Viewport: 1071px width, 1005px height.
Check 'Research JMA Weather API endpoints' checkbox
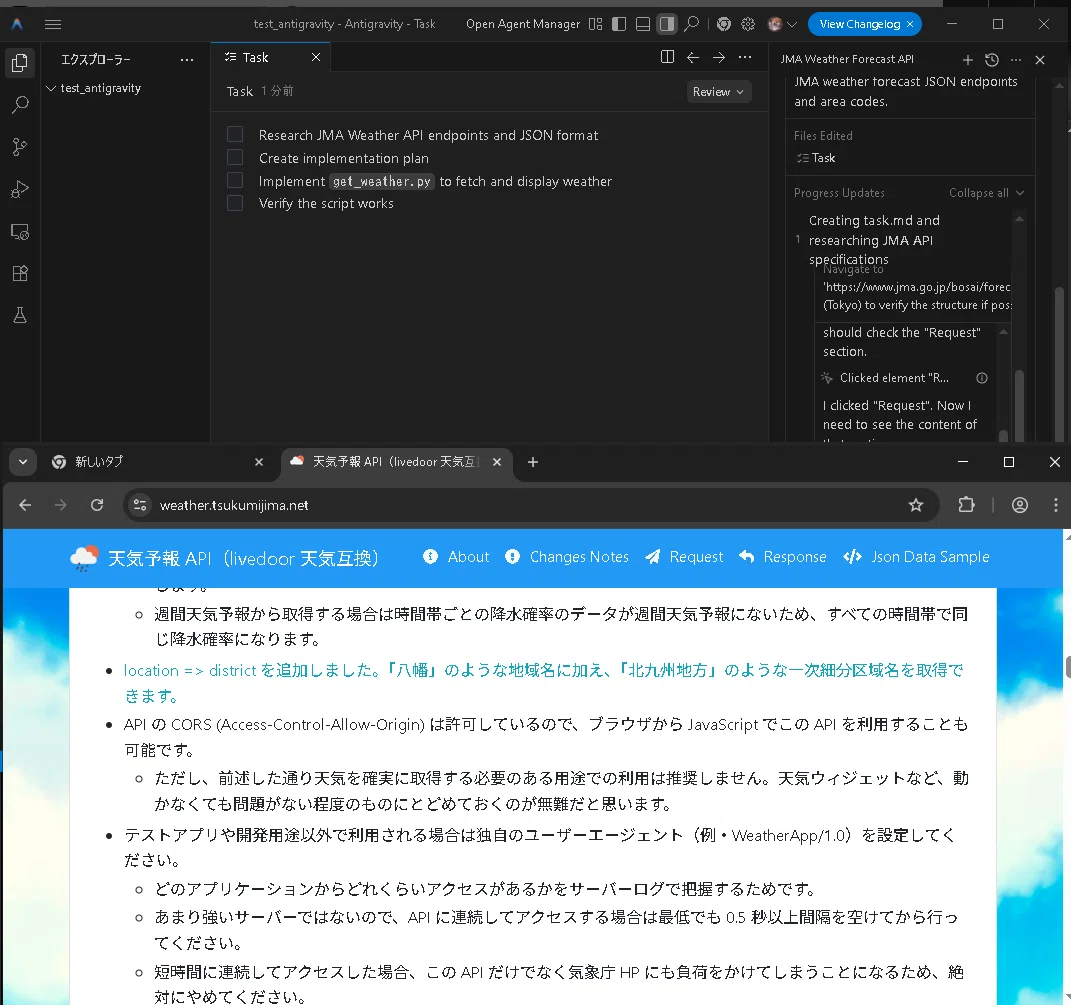point(235,134)
